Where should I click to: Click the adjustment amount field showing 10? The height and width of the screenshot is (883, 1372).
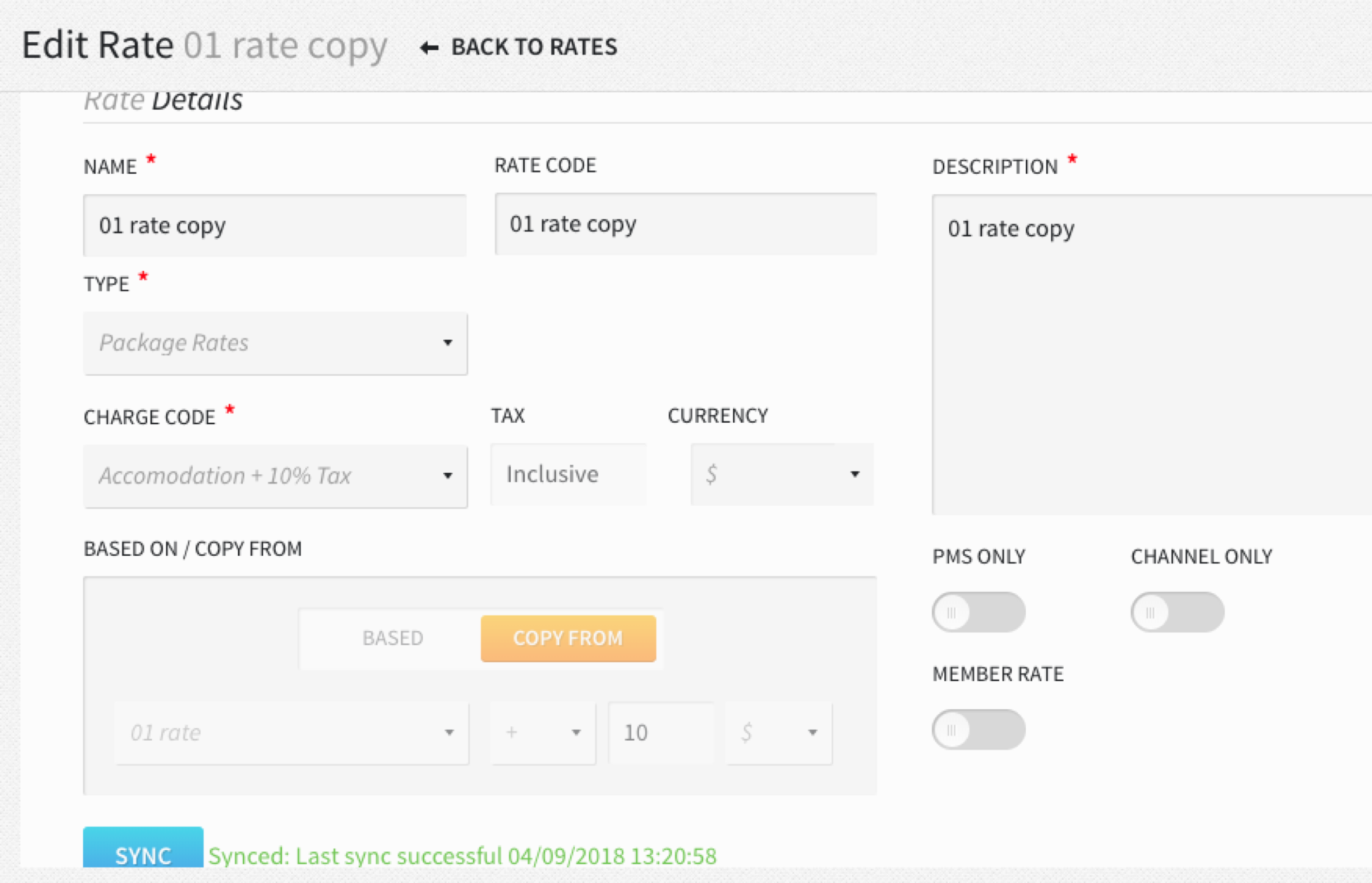(x=661, y=732)
